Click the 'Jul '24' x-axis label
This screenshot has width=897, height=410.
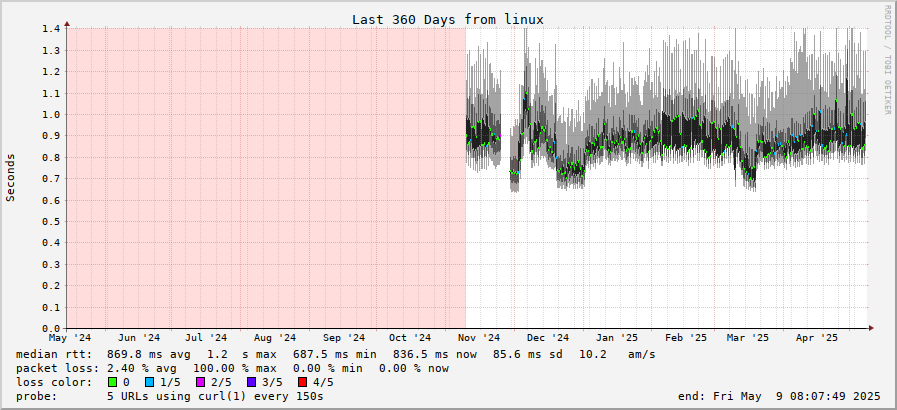pyautogui.click(x=206, y=338)
